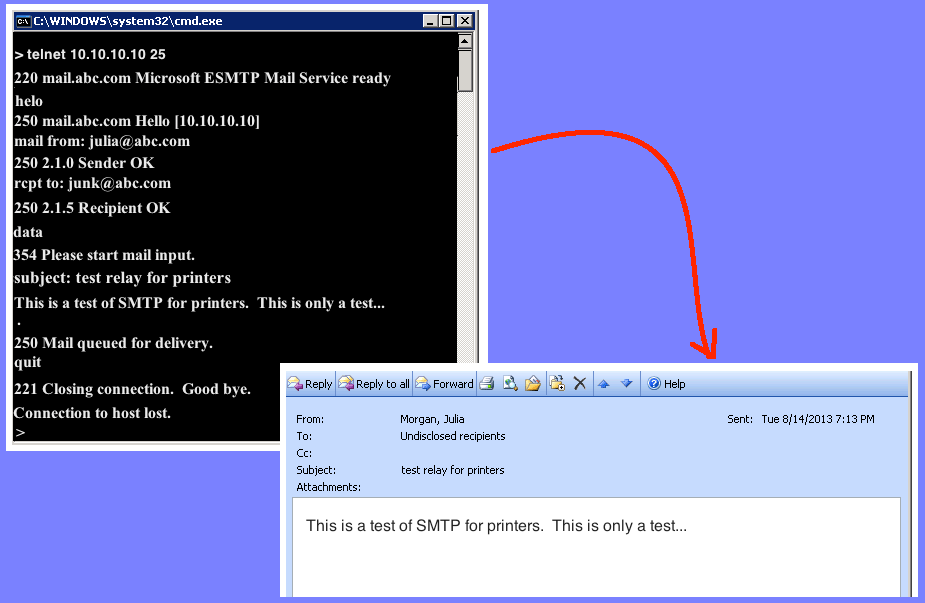
Task: Click 'mail from: julia@abc.com' line
Action: (102, 142)
